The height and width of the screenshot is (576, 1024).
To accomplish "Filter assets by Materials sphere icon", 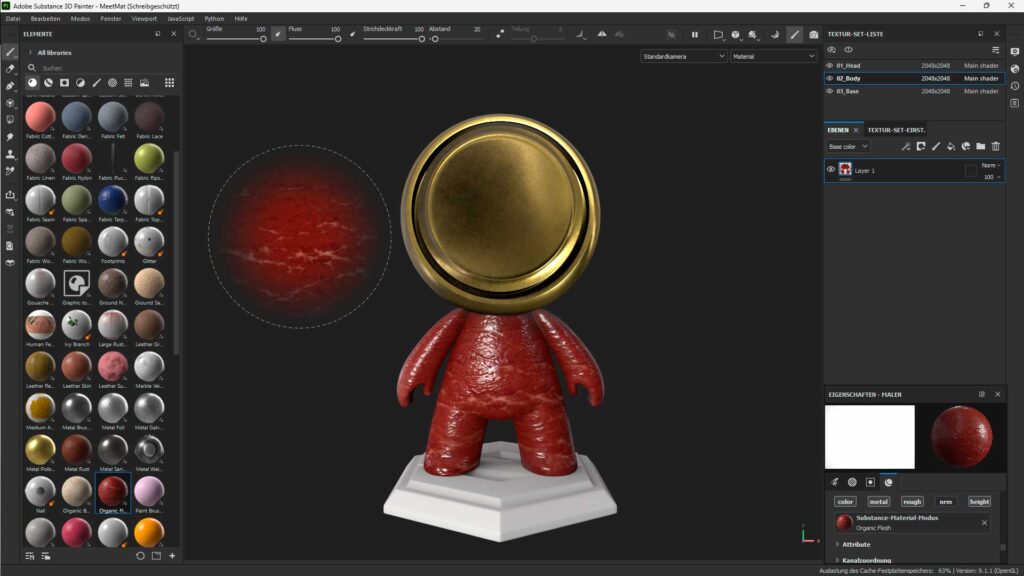I will click(x=32, y=83).
